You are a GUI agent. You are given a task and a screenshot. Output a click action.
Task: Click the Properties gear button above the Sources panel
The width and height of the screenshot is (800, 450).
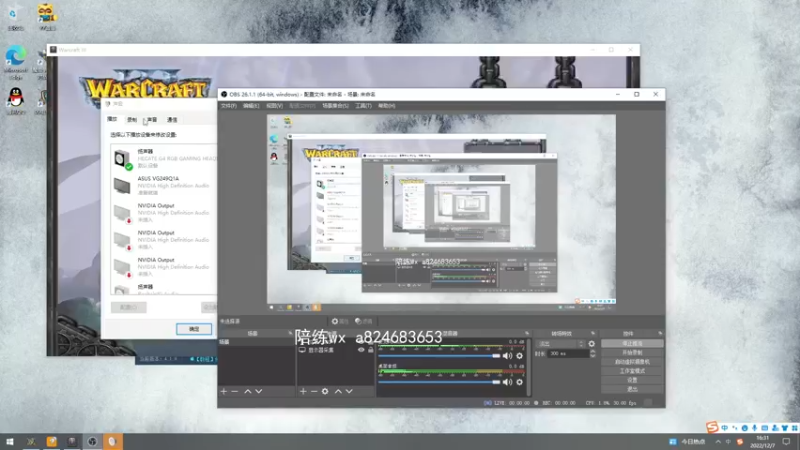(340, 321)
